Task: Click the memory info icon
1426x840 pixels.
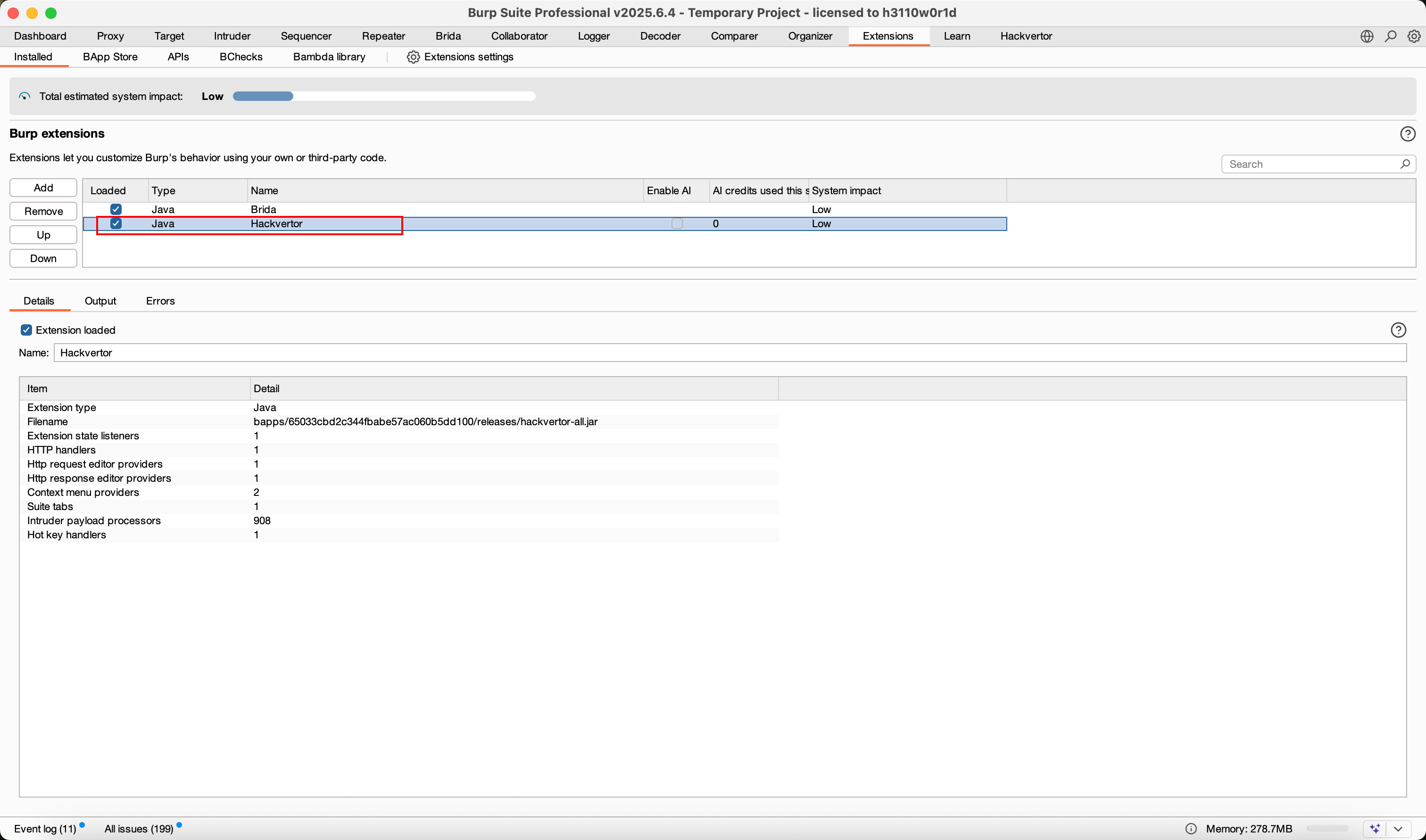Action: coord(1191,829)
